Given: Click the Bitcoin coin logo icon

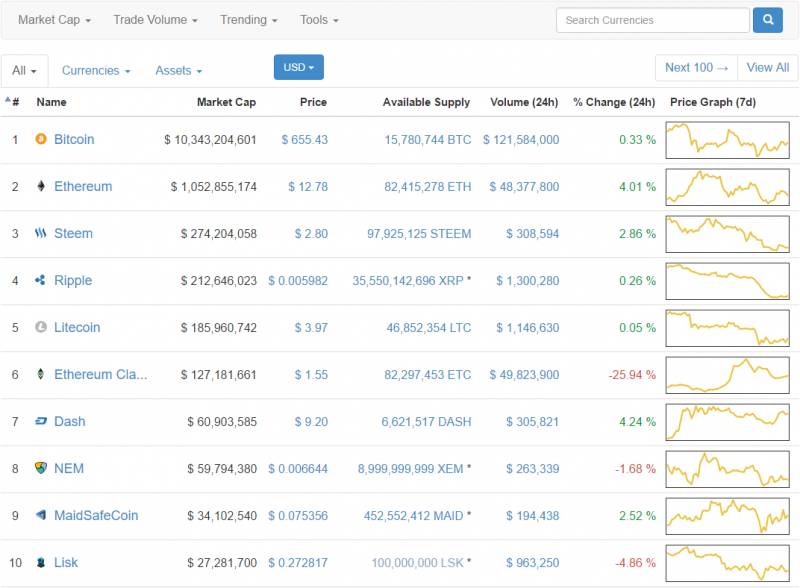Looking at the screenshot, I should [41, 139].
